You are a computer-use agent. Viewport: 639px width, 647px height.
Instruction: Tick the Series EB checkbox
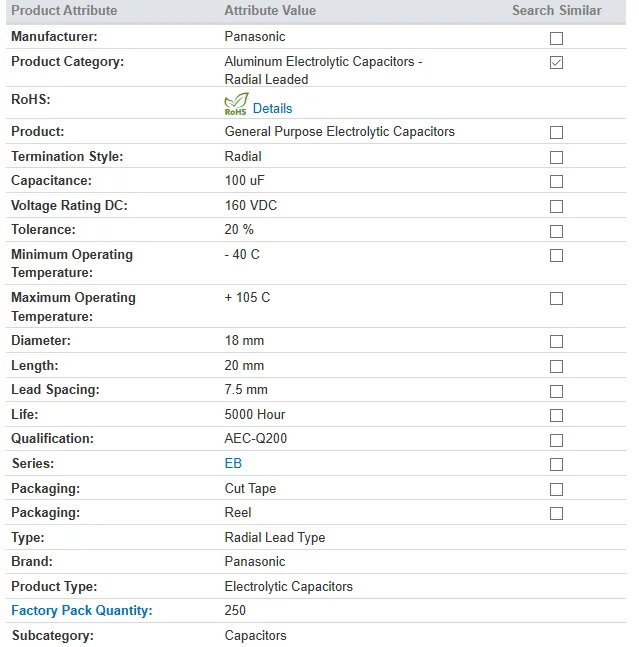[556, 464]
